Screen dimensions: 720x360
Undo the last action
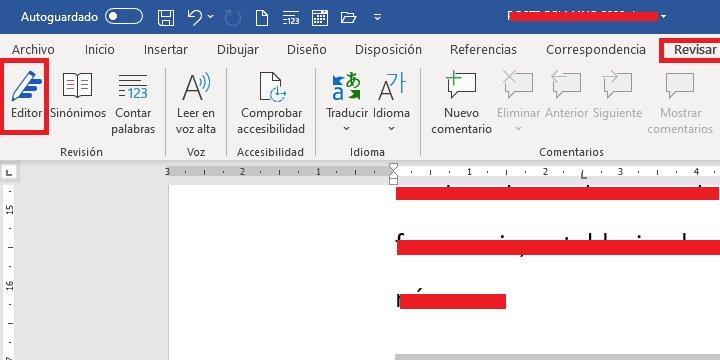tap(195, 17)
